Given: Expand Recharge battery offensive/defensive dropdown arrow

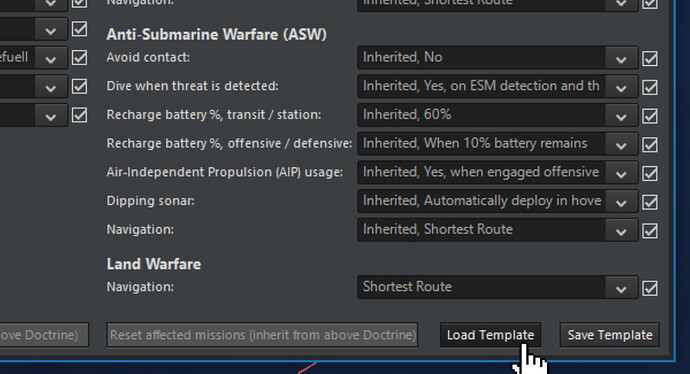Looking at the screenshot, I should click(621, 144).
